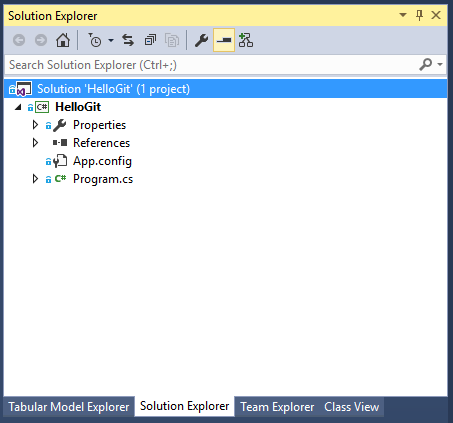Viewport: 453px width, 423px height.
Task: Select the HelloGit project
Action: (x=78, y=107)
